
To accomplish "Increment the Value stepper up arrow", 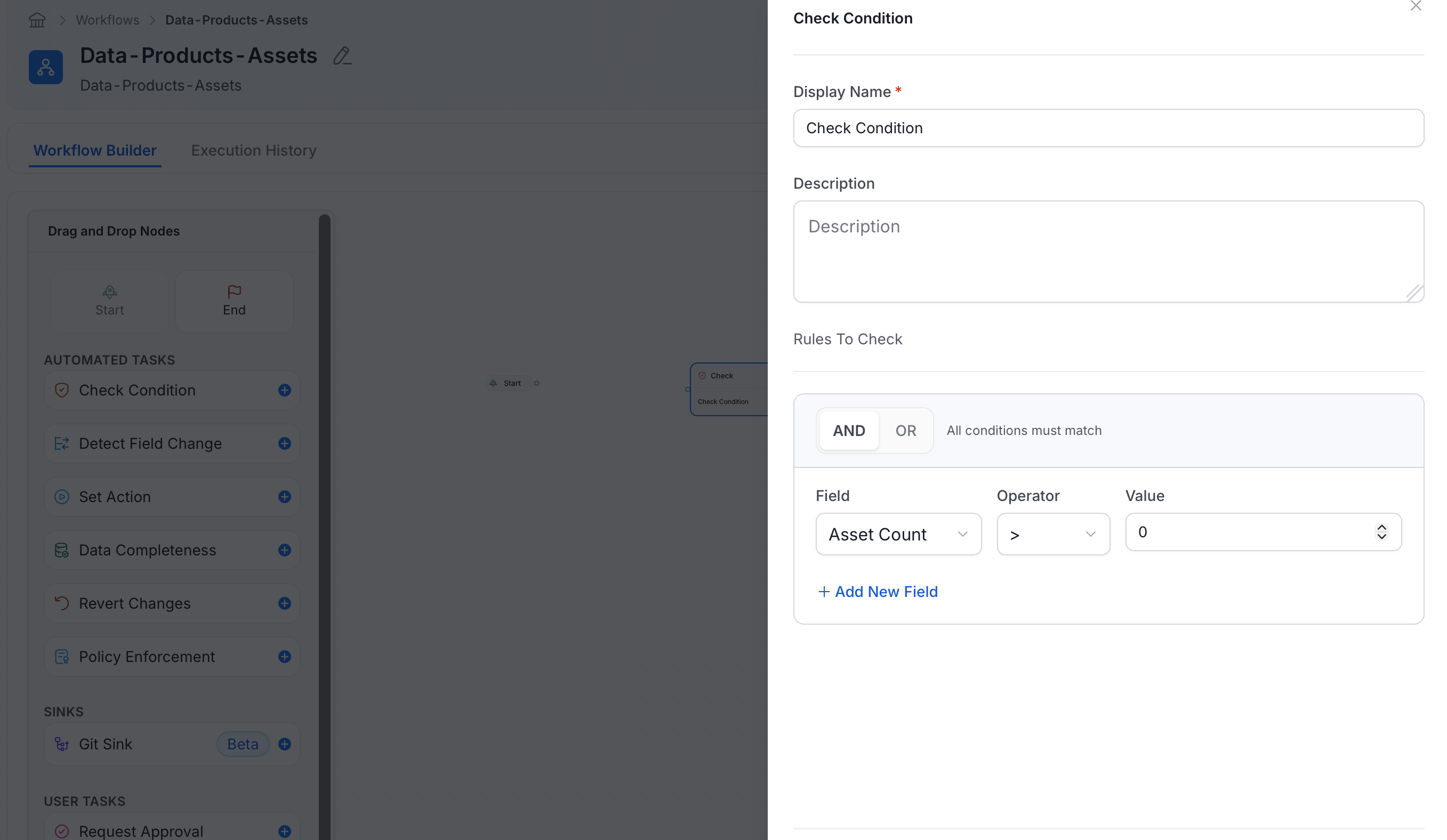I will coord(1381,528).
